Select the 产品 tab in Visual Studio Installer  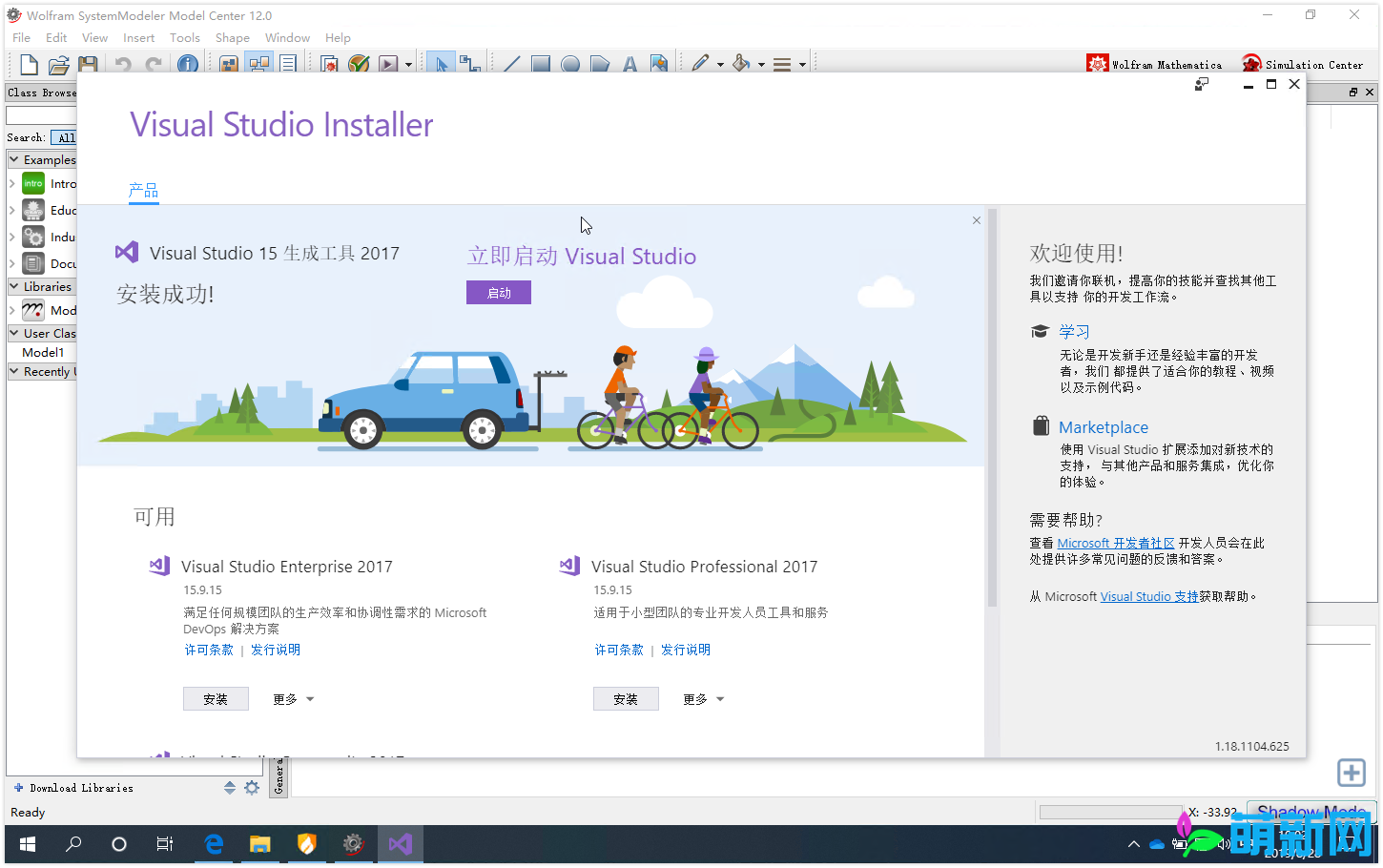(x=143, y=191)
